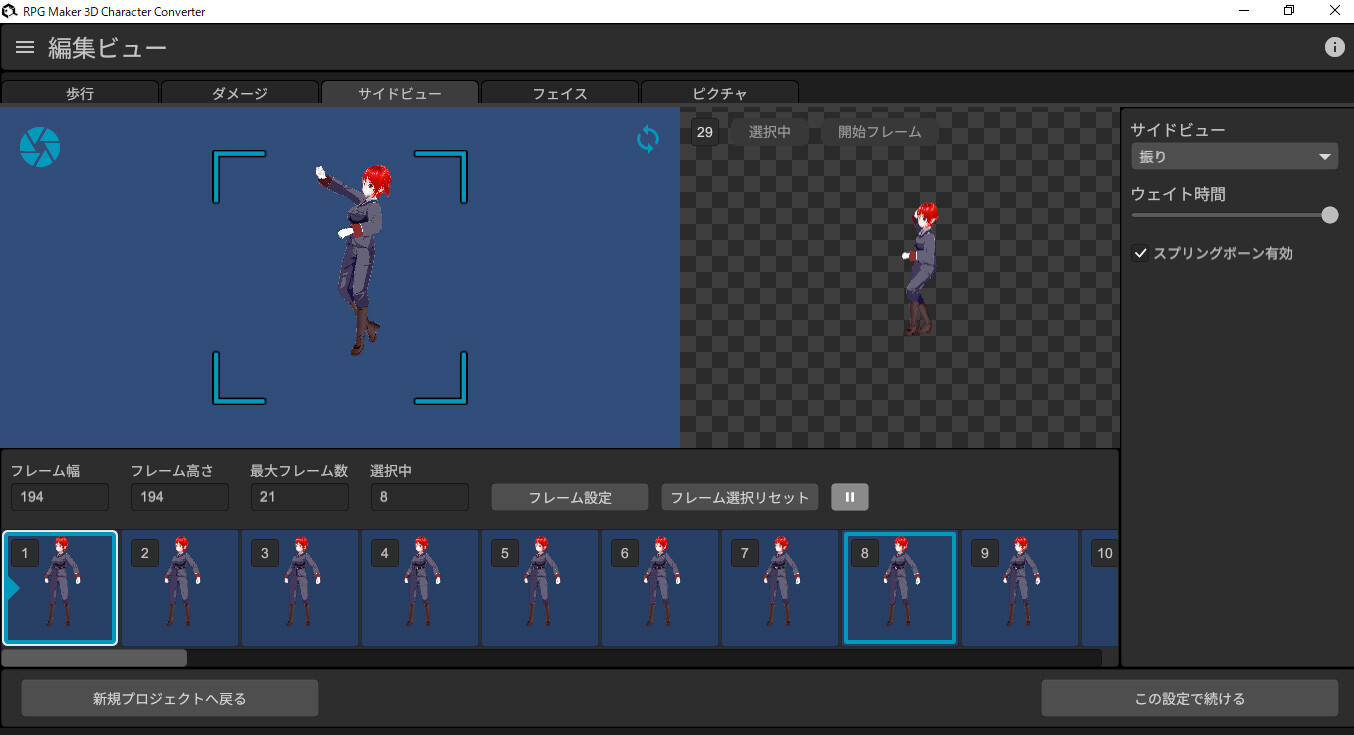
Task: Switch to the 歩行 tab
Action: click(x=80, y=93)
